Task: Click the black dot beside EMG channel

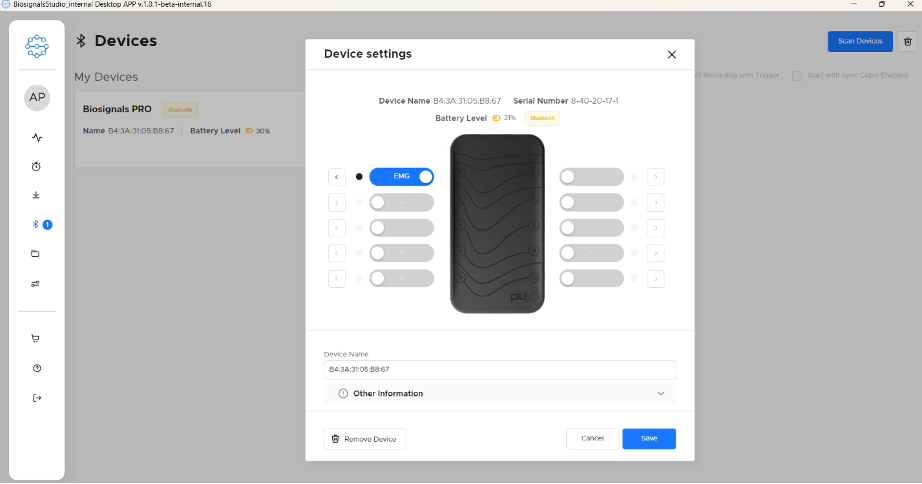Action: pyautogui.click(x=359, y=176)
